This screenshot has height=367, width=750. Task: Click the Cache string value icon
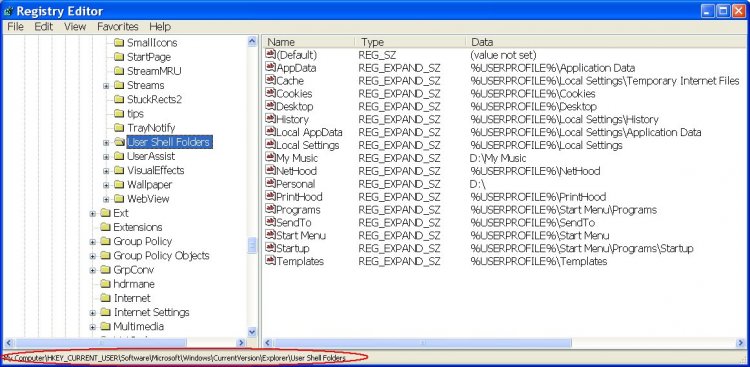point(271,80)
